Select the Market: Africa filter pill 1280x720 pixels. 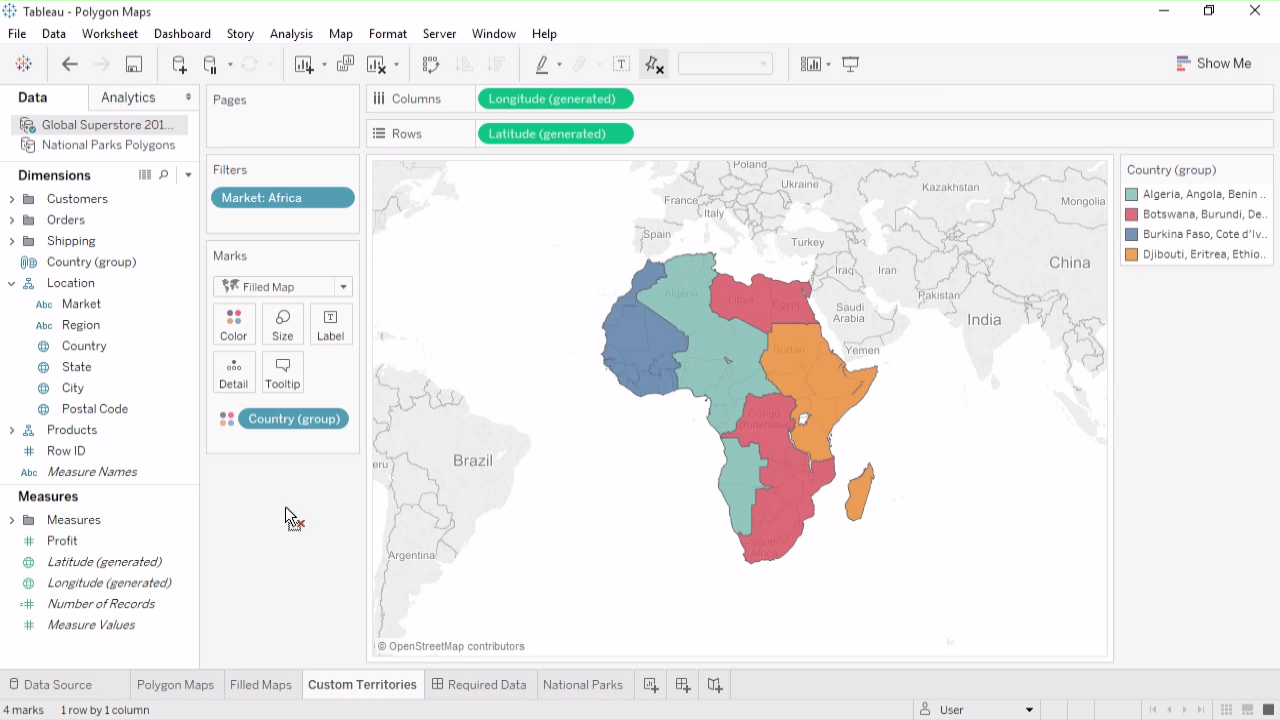(283, 198)
